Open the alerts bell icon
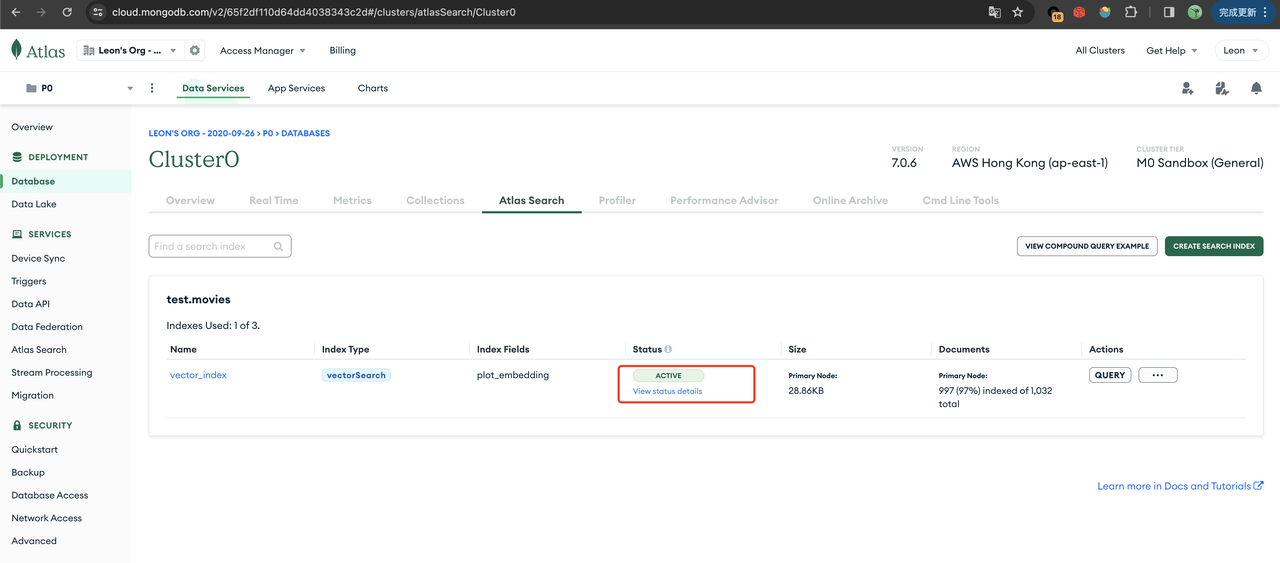The height and width of the screenshot is (563, 1280). (1256, 88)
